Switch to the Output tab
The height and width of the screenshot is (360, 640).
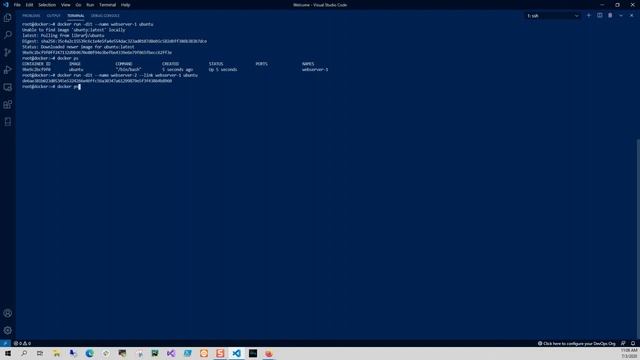(53, 16)
